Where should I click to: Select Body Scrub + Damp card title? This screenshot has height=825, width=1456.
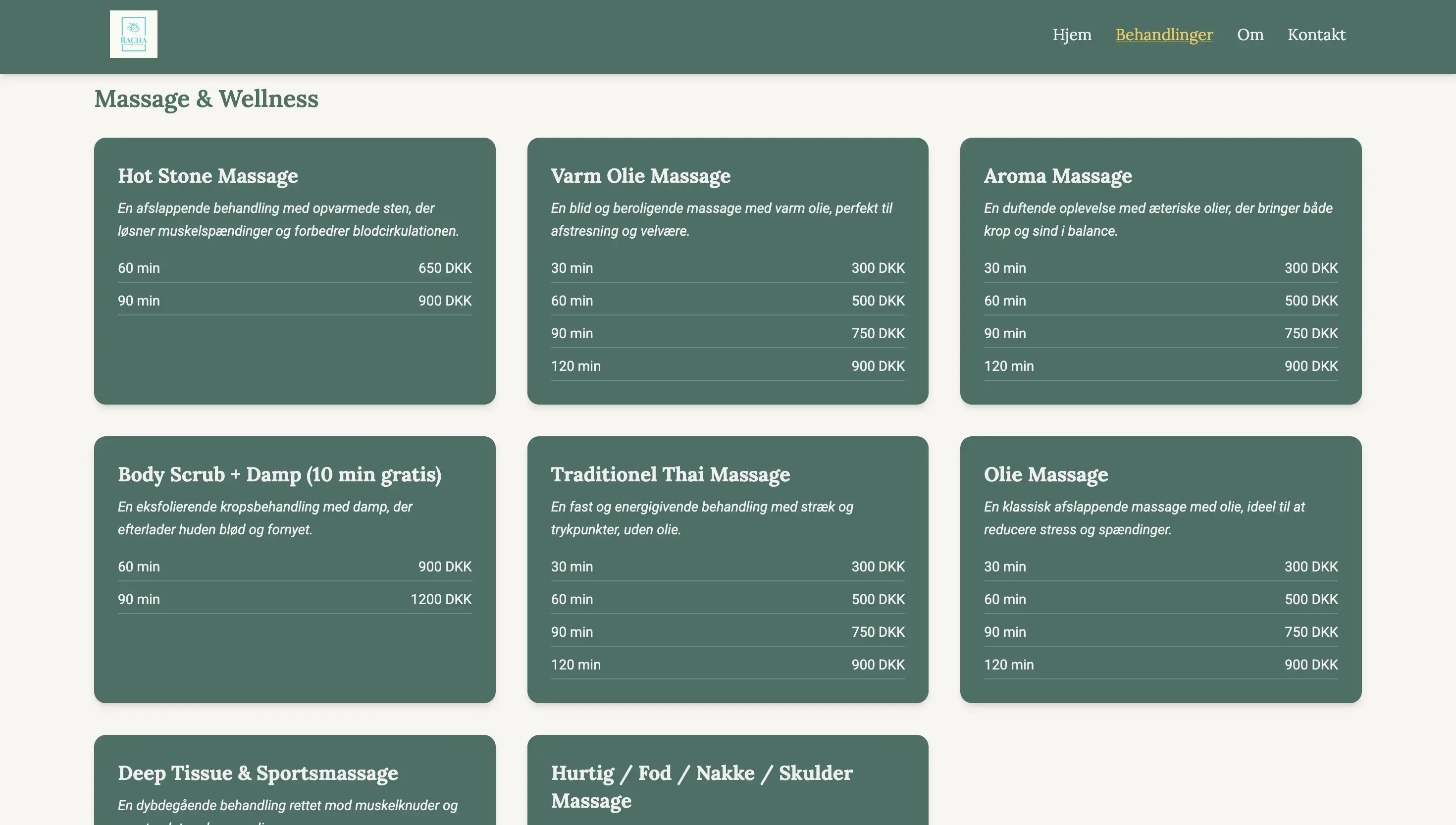point(280,474)
